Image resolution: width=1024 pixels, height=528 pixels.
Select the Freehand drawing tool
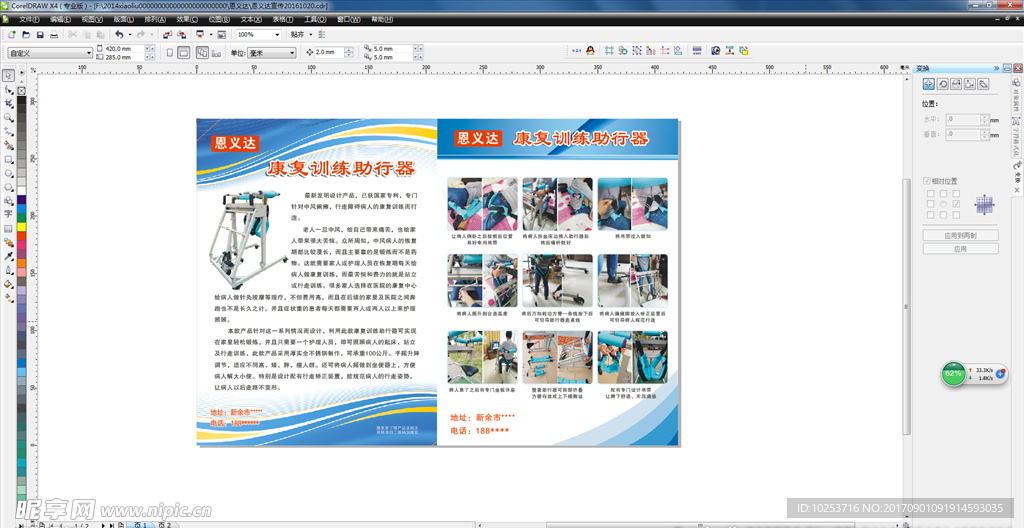coord(8,131)
